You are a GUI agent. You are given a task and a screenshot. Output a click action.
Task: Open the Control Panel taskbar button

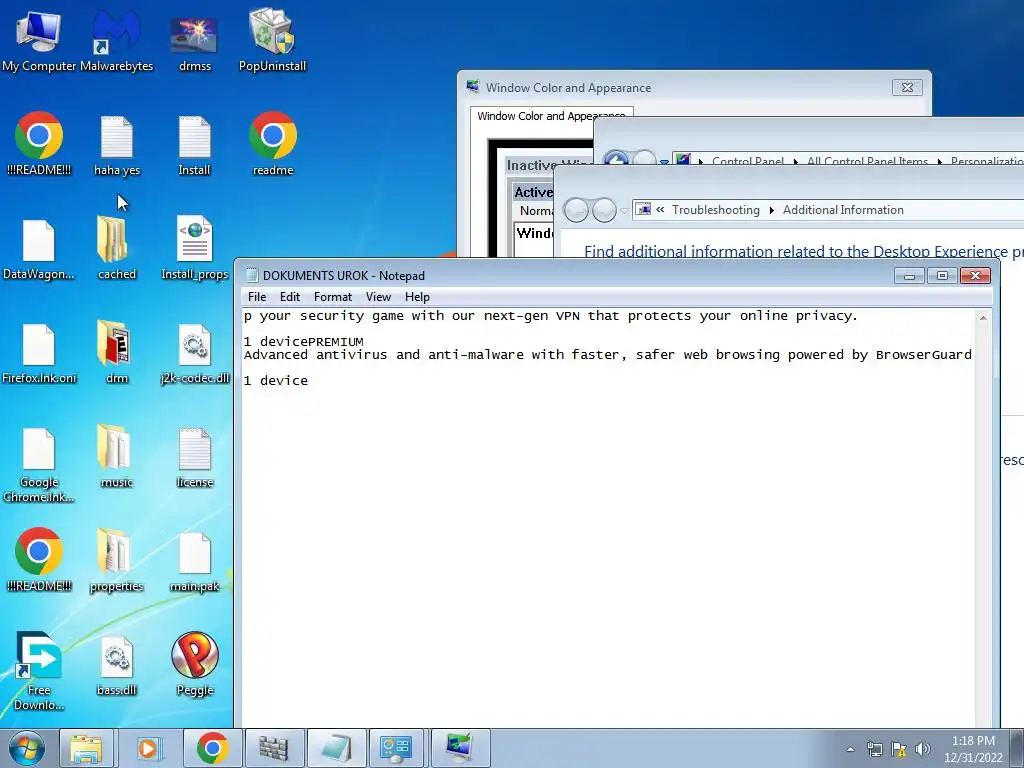[396, 748]
